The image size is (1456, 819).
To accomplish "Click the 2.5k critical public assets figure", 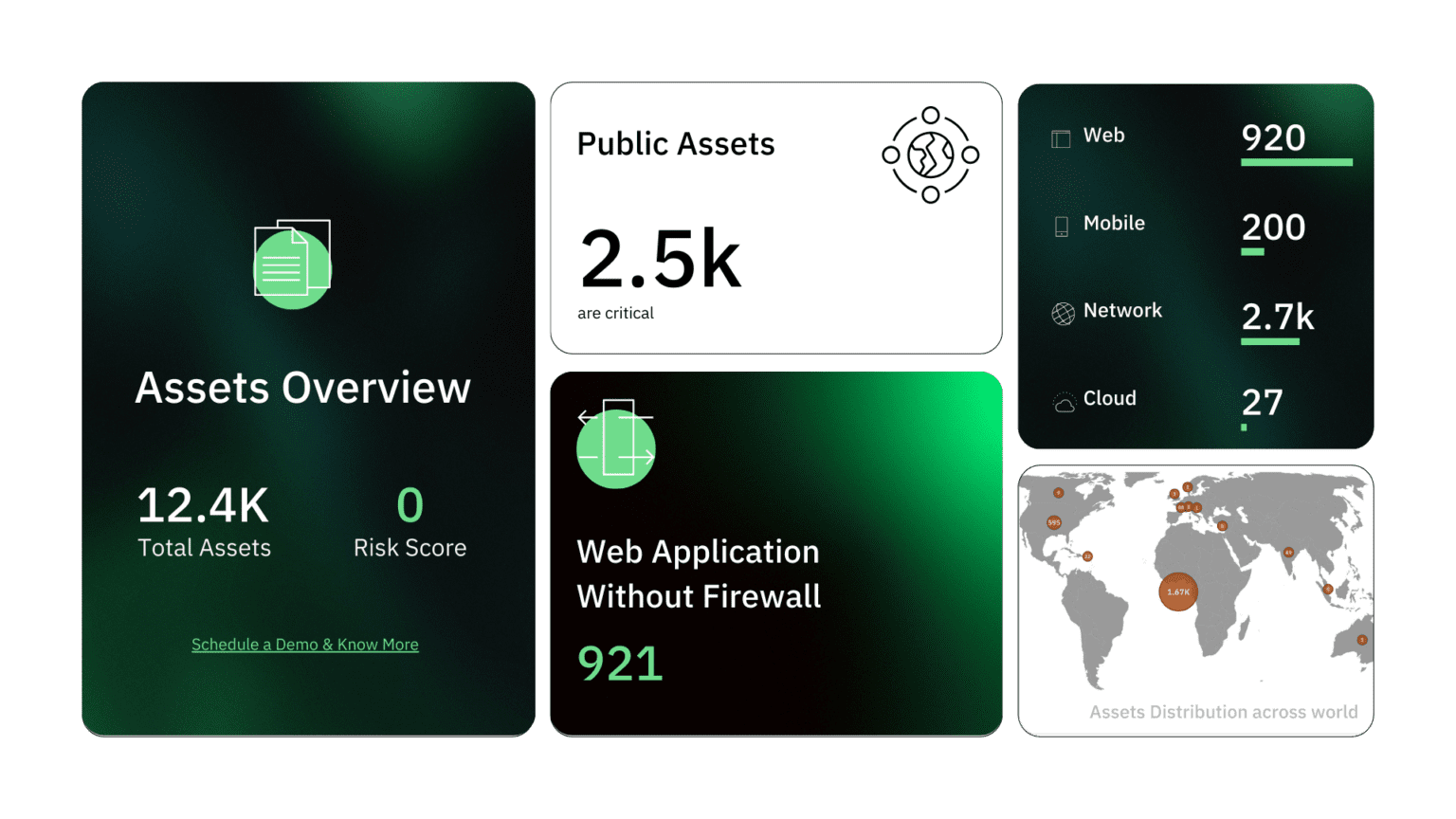I will 660,260.
